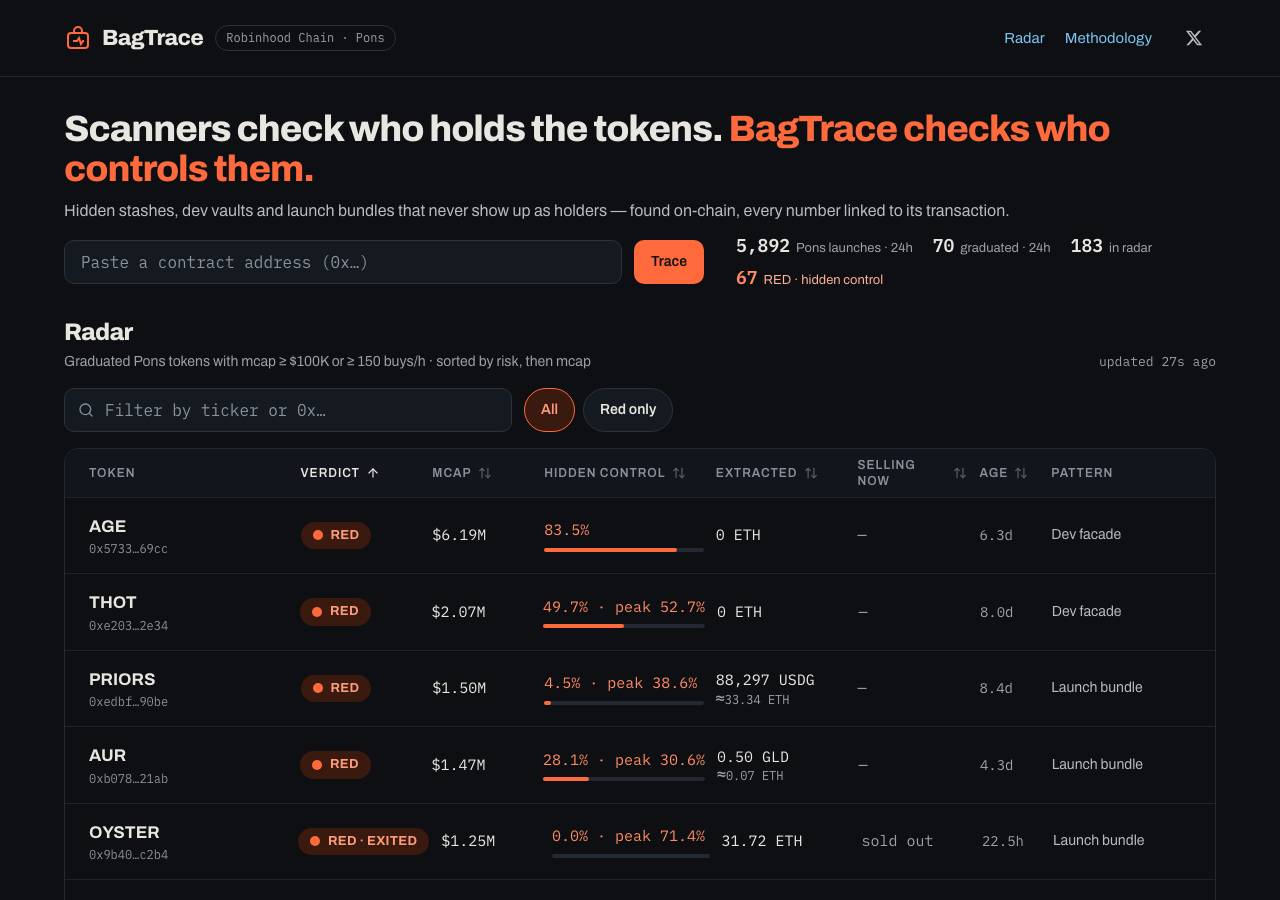Click the search magnifier icon in filter field

(86, 410)
